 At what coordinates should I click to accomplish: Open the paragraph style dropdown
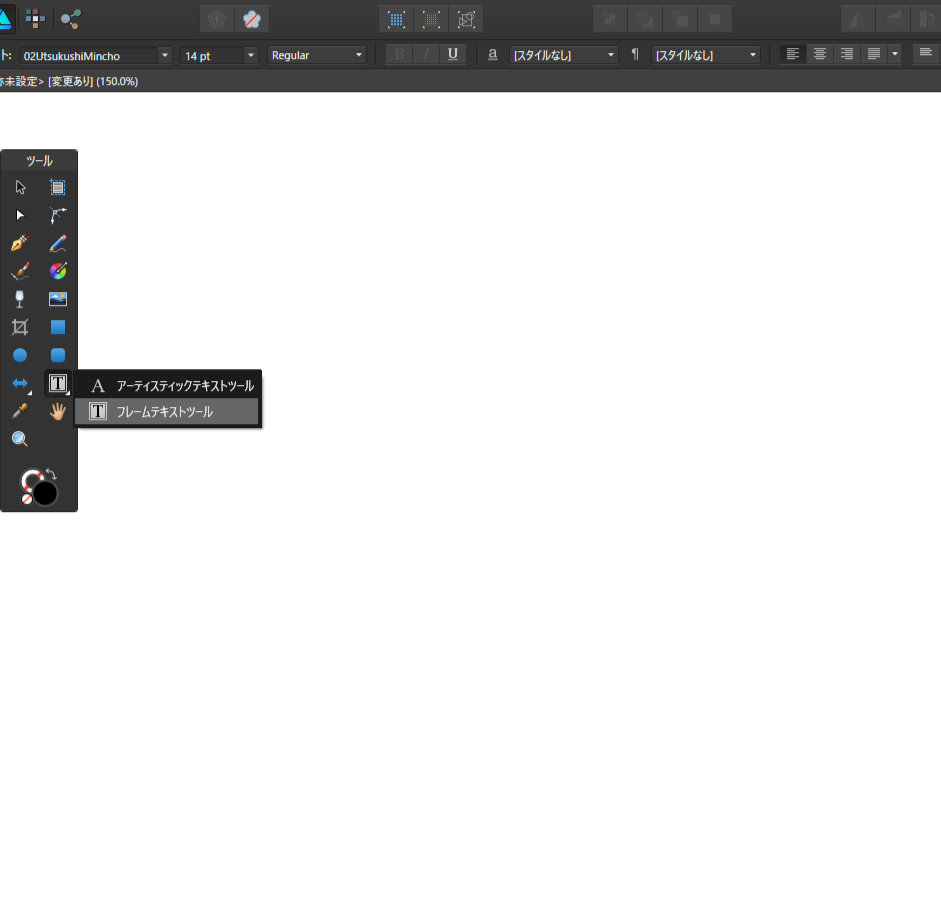(706, 55)
